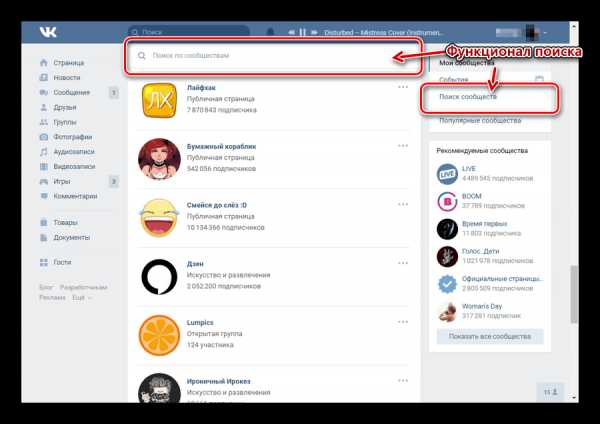Screen dimensions: 600x424
Task: Click the Гости apps icon
Action: (44, 262)
